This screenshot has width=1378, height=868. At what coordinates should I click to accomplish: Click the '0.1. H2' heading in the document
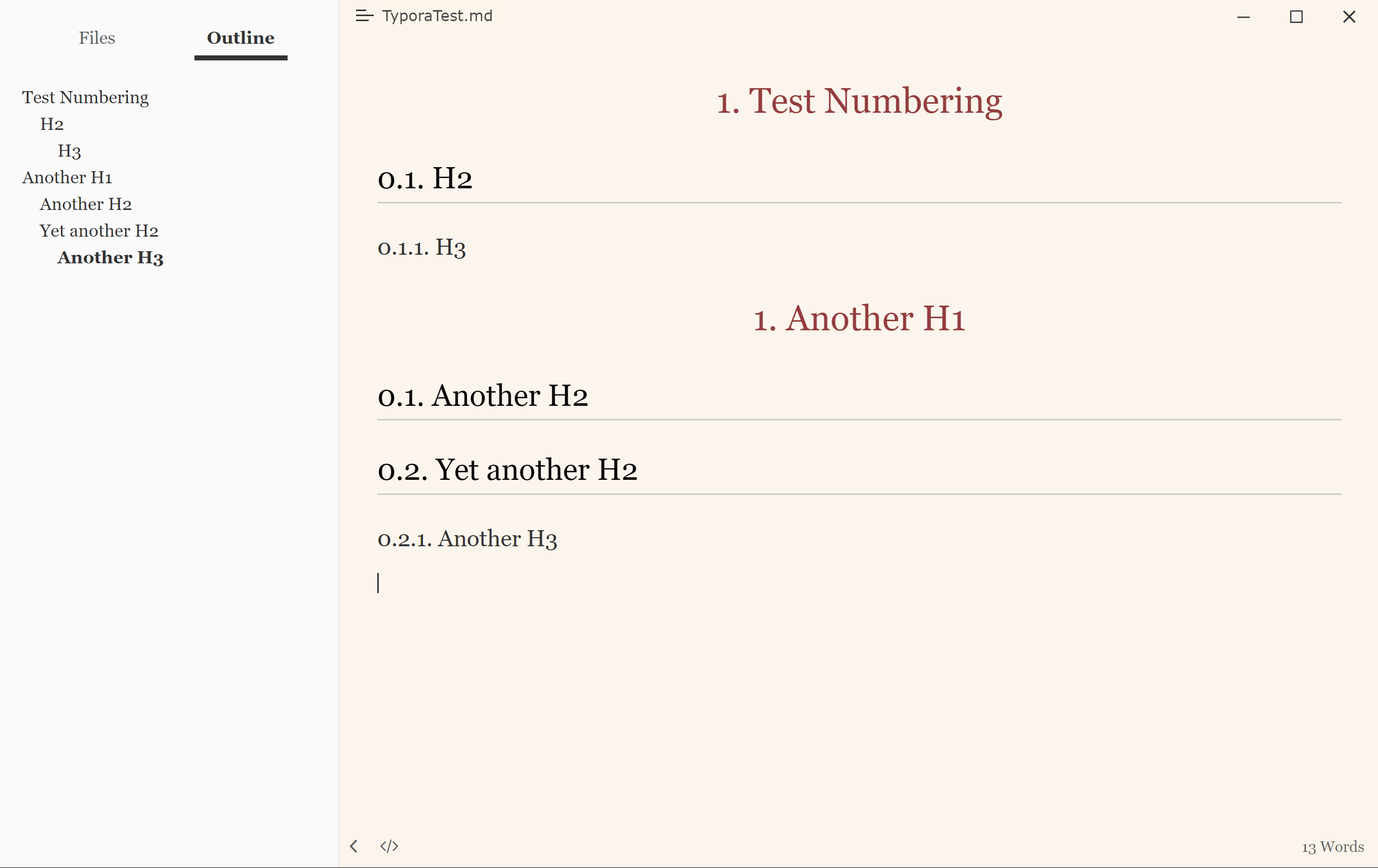click(x=425, y=179)
